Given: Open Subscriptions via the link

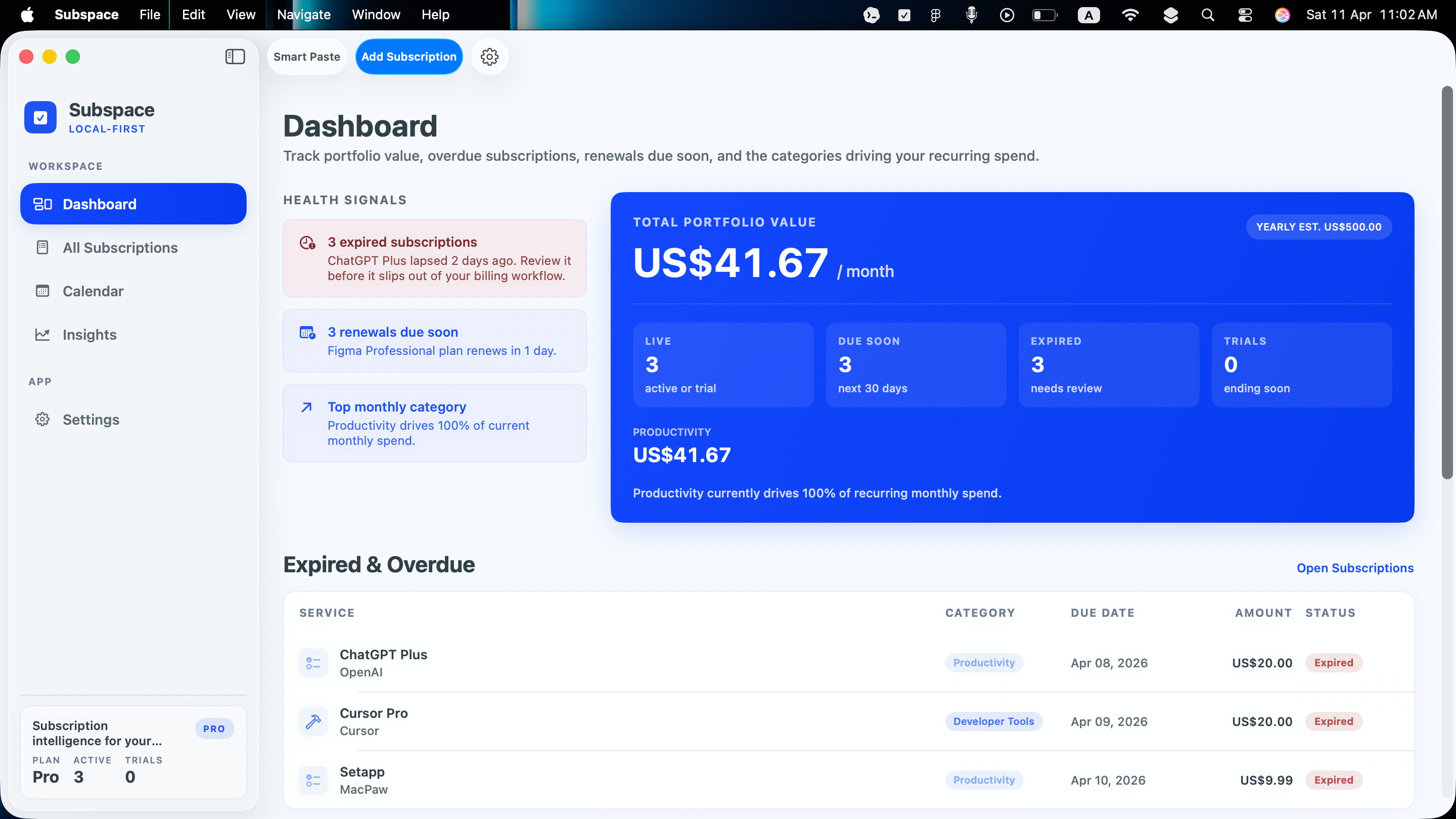Looking at the screenshot, I should pos(1355,568).
